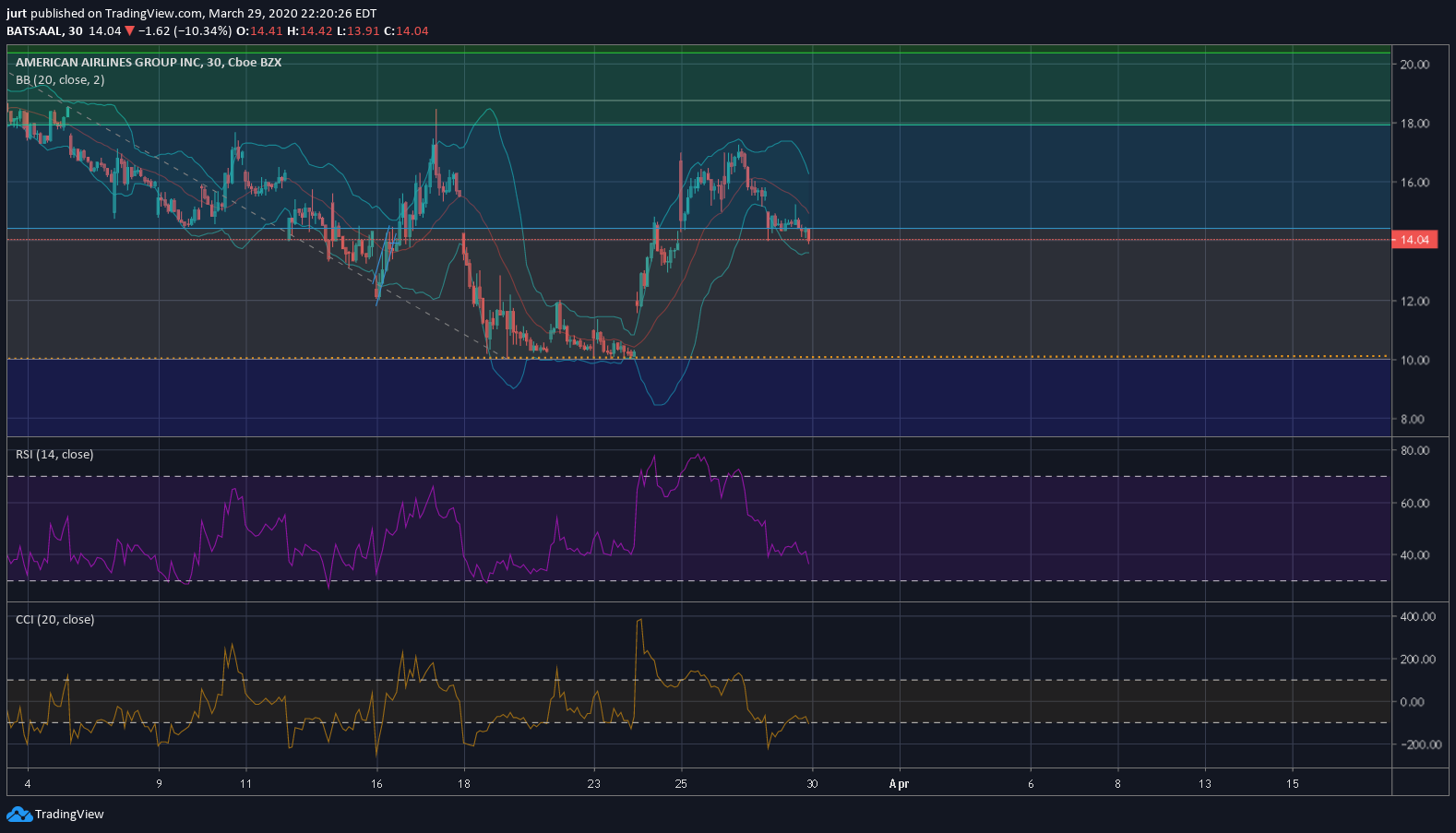Click the 'Apr' label on the date axis
Screen dimensions: 1456x833
pos(899,784)
